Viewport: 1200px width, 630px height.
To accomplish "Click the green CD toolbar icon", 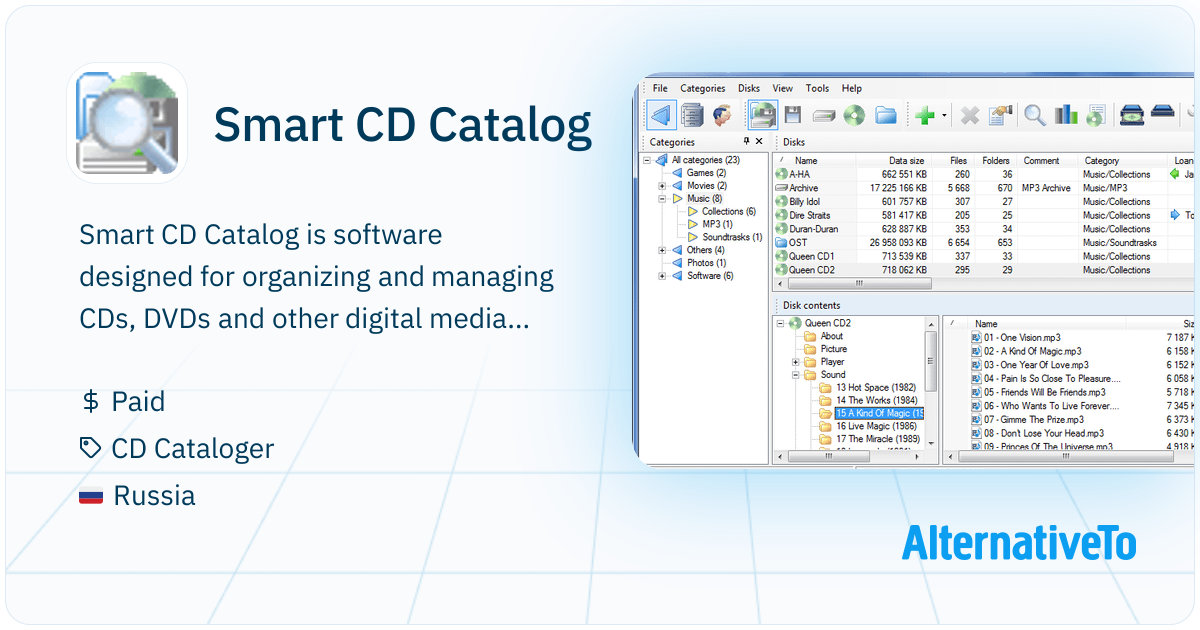I will [x=853, y=115].
